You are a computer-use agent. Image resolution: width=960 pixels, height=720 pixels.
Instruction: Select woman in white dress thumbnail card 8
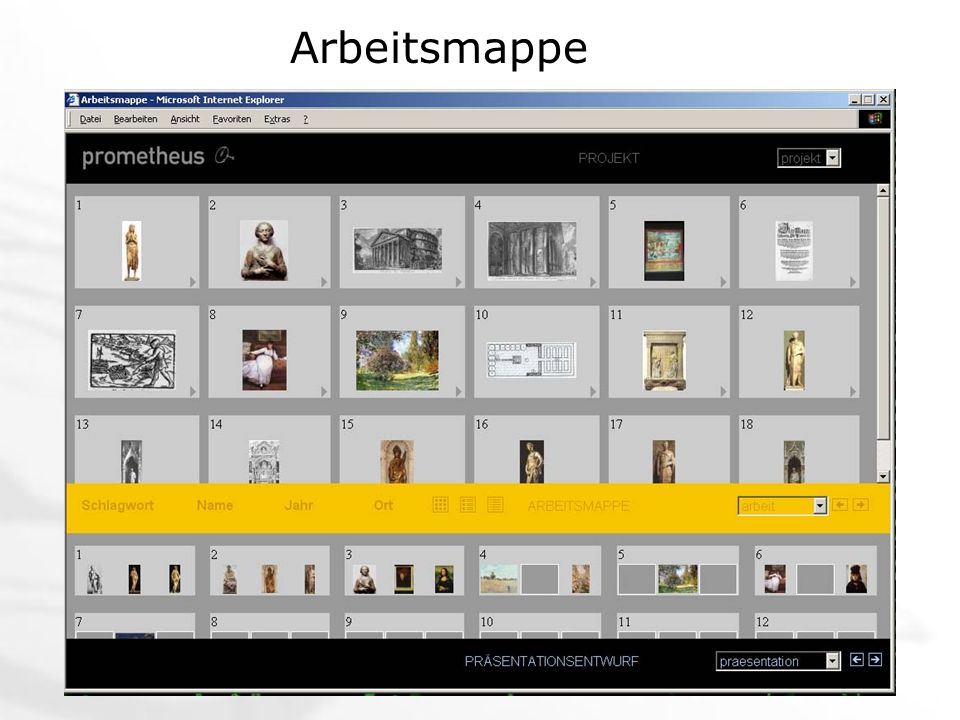point(264,360)
